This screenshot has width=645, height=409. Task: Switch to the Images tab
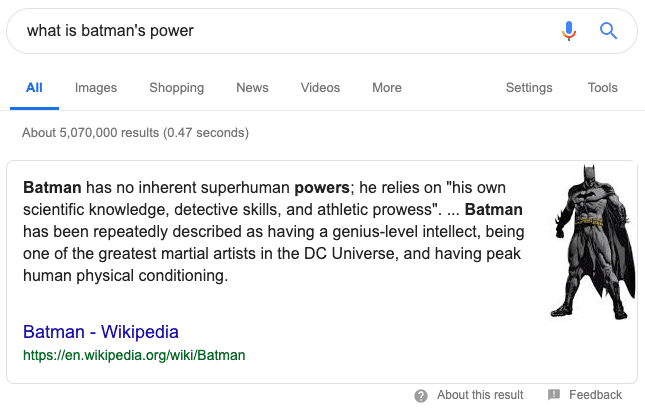click(x=96, y=88)
